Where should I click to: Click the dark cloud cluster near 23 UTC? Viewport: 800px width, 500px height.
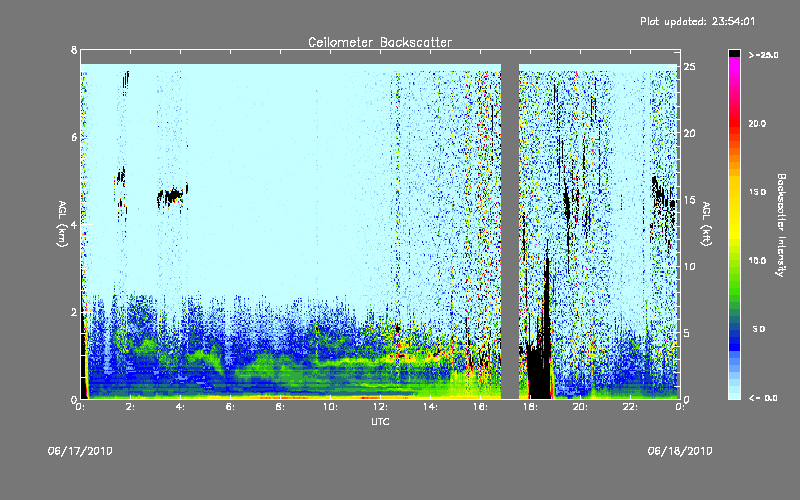tap(662, 204)
